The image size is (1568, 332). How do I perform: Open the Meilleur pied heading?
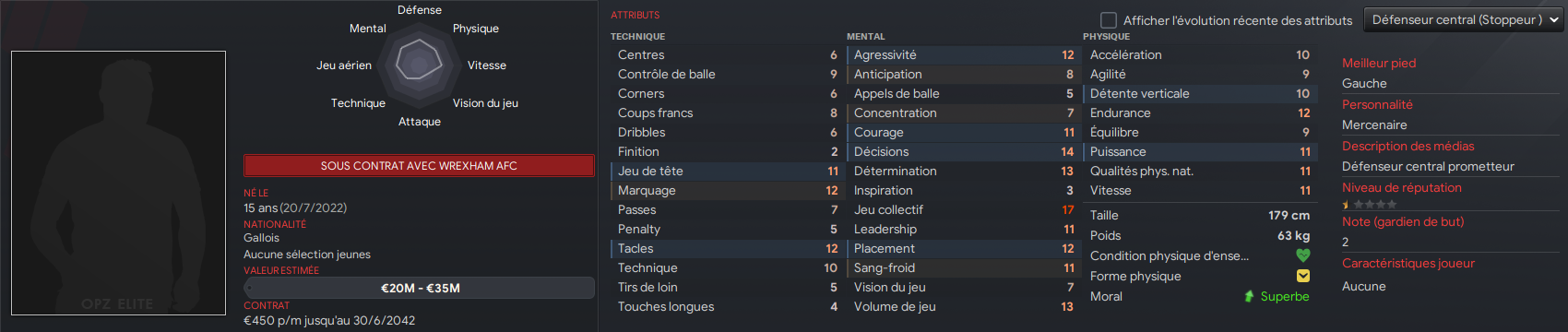(x=1379, y=63)
